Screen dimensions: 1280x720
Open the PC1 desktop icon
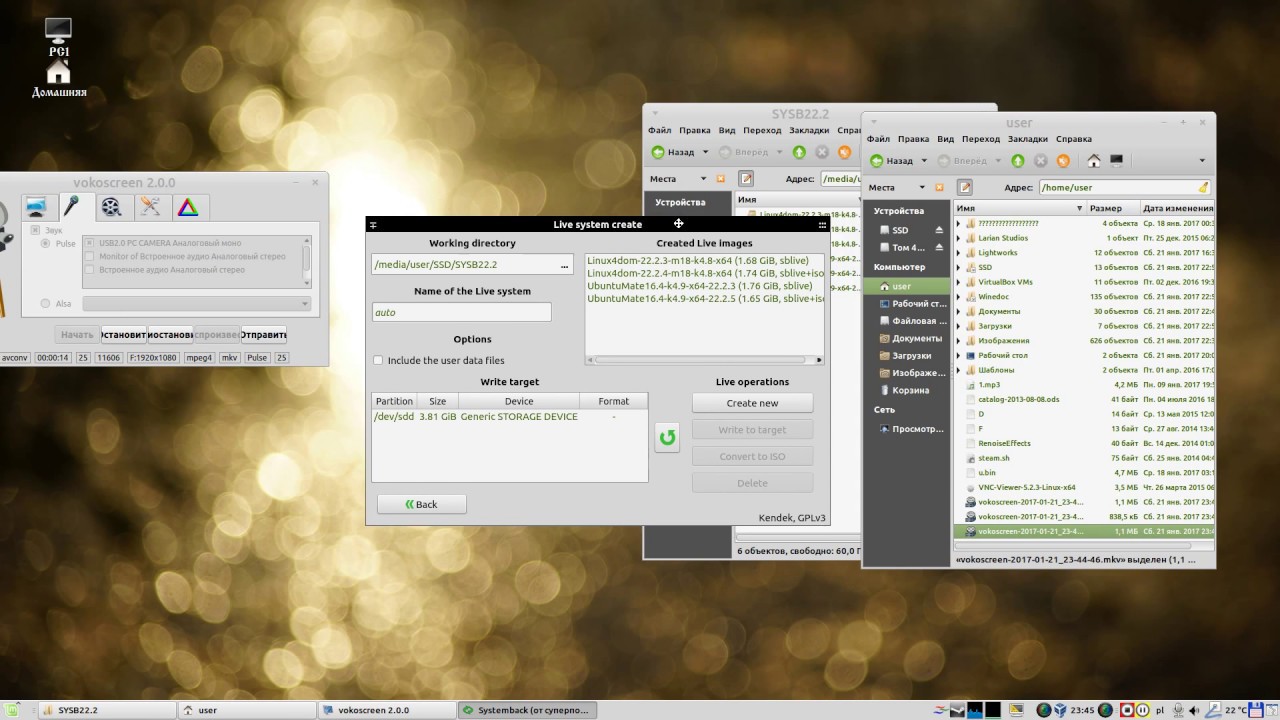click(58, 36)
